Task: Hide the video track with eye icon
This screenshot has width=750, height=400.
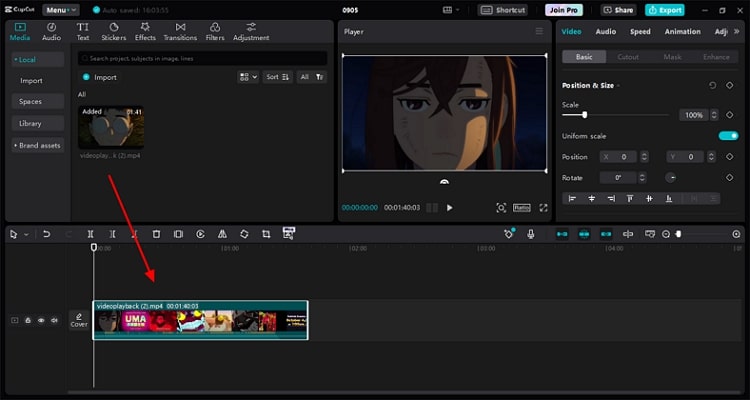Action: (41, 320)
